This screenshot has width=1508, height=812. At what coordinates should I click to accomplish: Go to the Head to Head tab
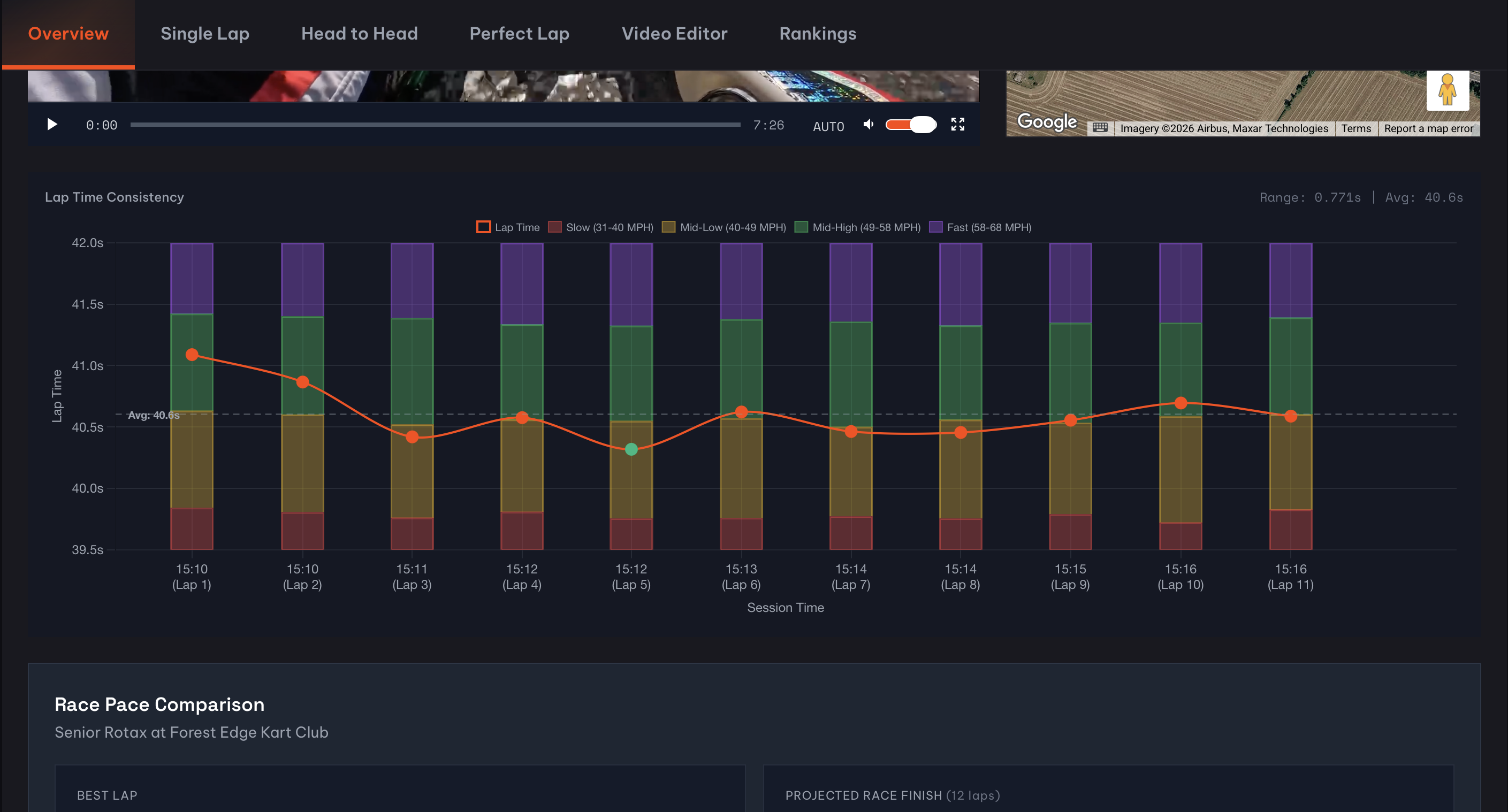(360, 34)
